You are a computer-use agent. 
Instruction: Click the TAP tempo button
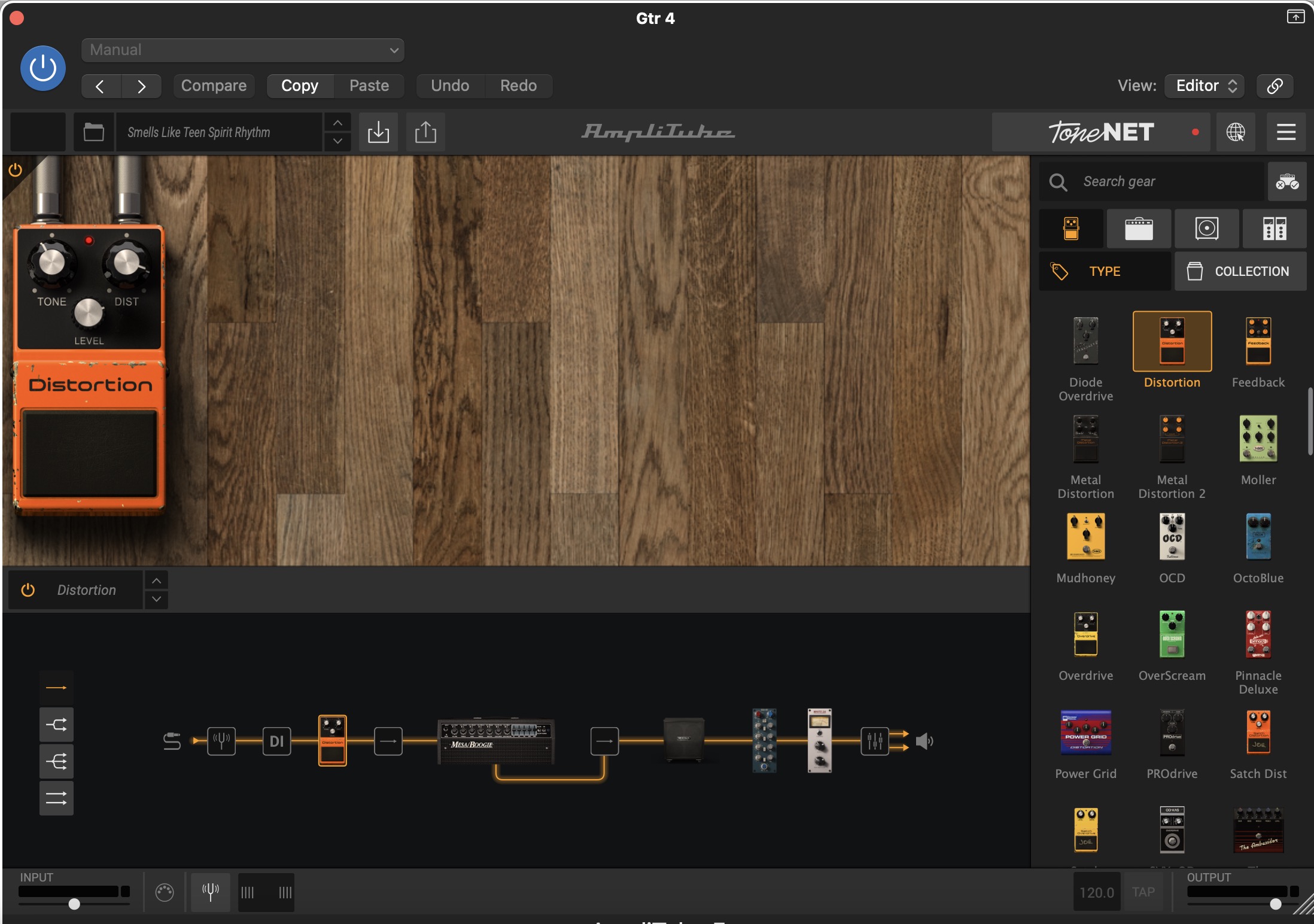coord(1143,892)
